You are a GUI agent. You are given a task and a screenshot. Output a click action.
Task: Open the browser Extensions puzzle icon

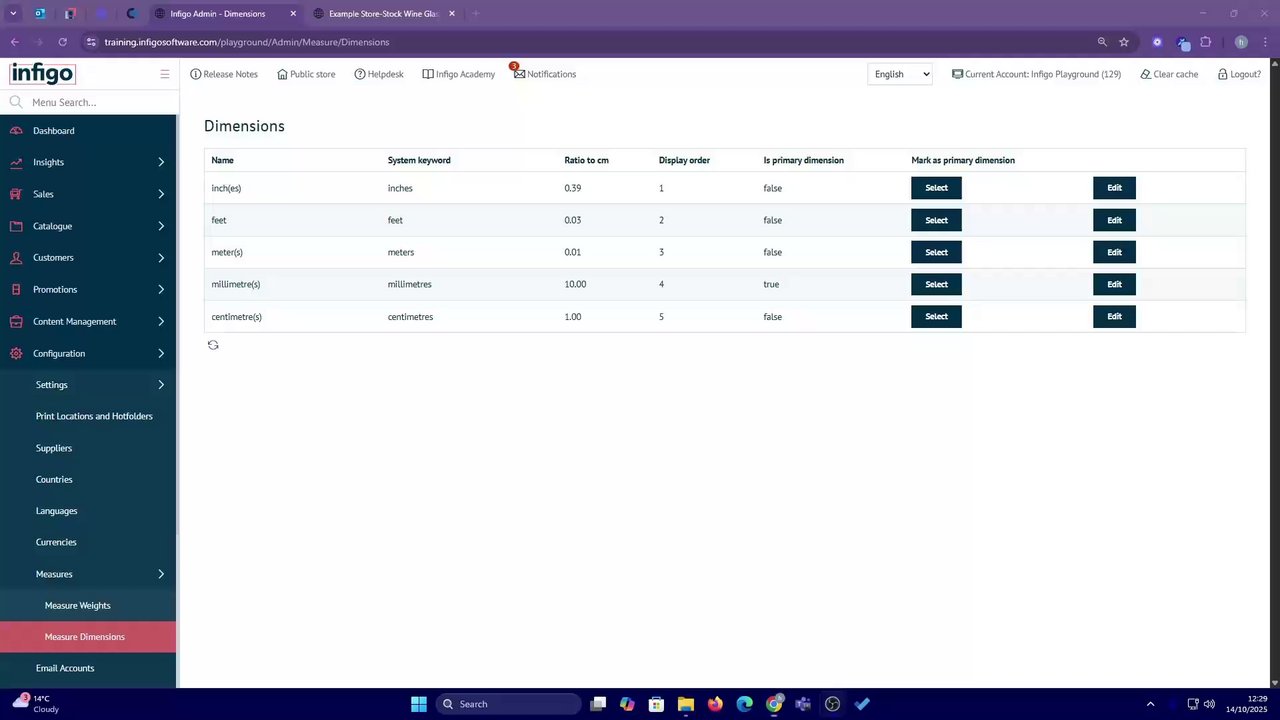point(1206,42)
